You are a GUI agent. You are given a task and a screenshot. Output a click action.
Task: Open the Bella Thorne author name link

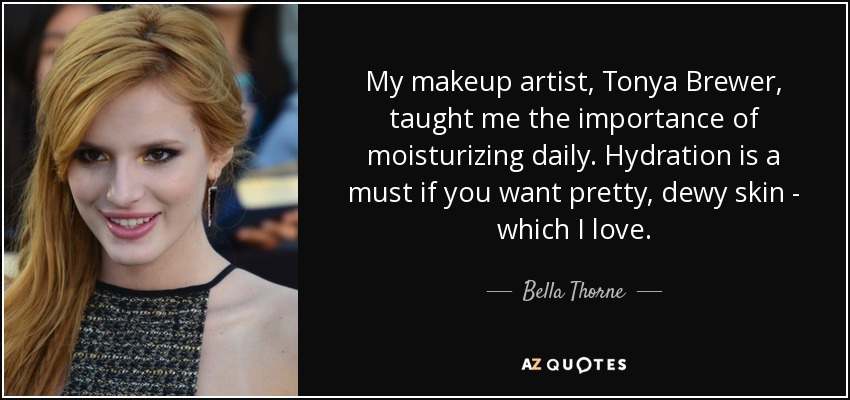tap(574, 292)
